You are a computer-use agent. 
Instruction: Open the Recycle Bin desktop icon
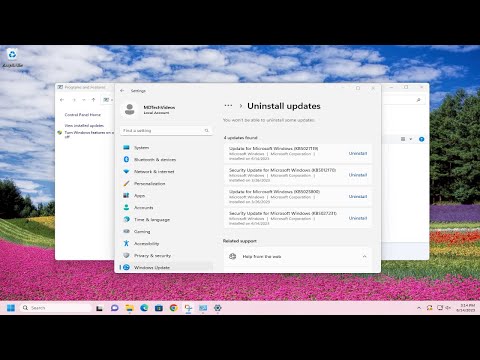[x=12, y=58]
